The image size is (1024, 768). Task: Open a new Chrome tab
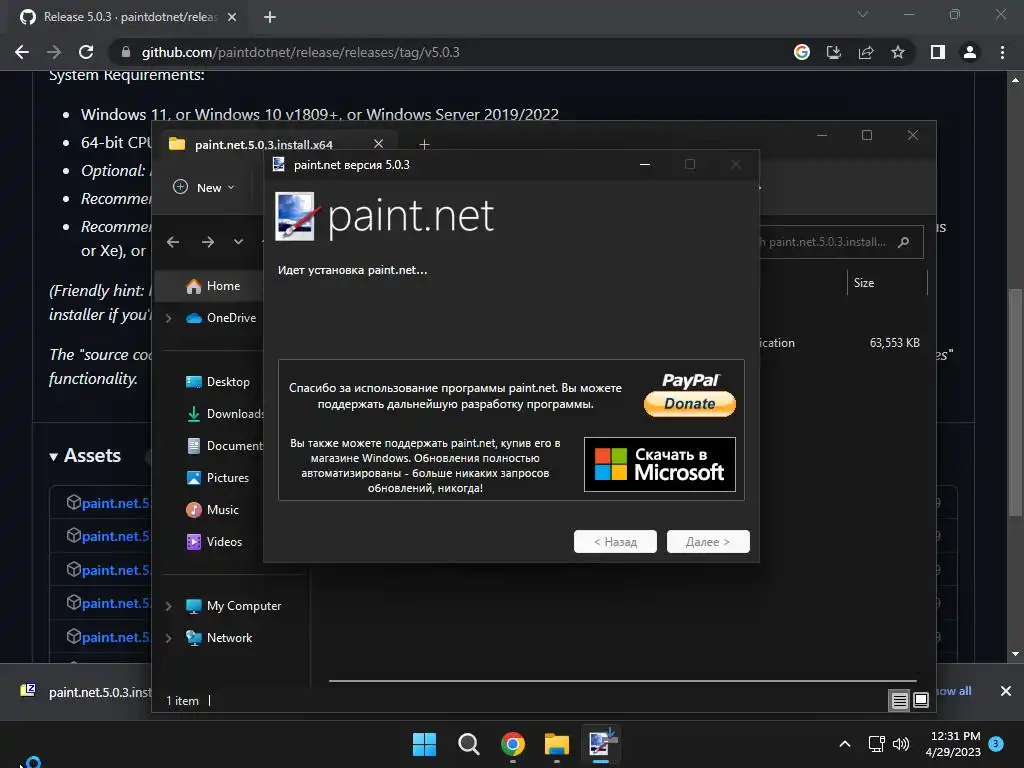pyautogui.click(x=270, y=17)
